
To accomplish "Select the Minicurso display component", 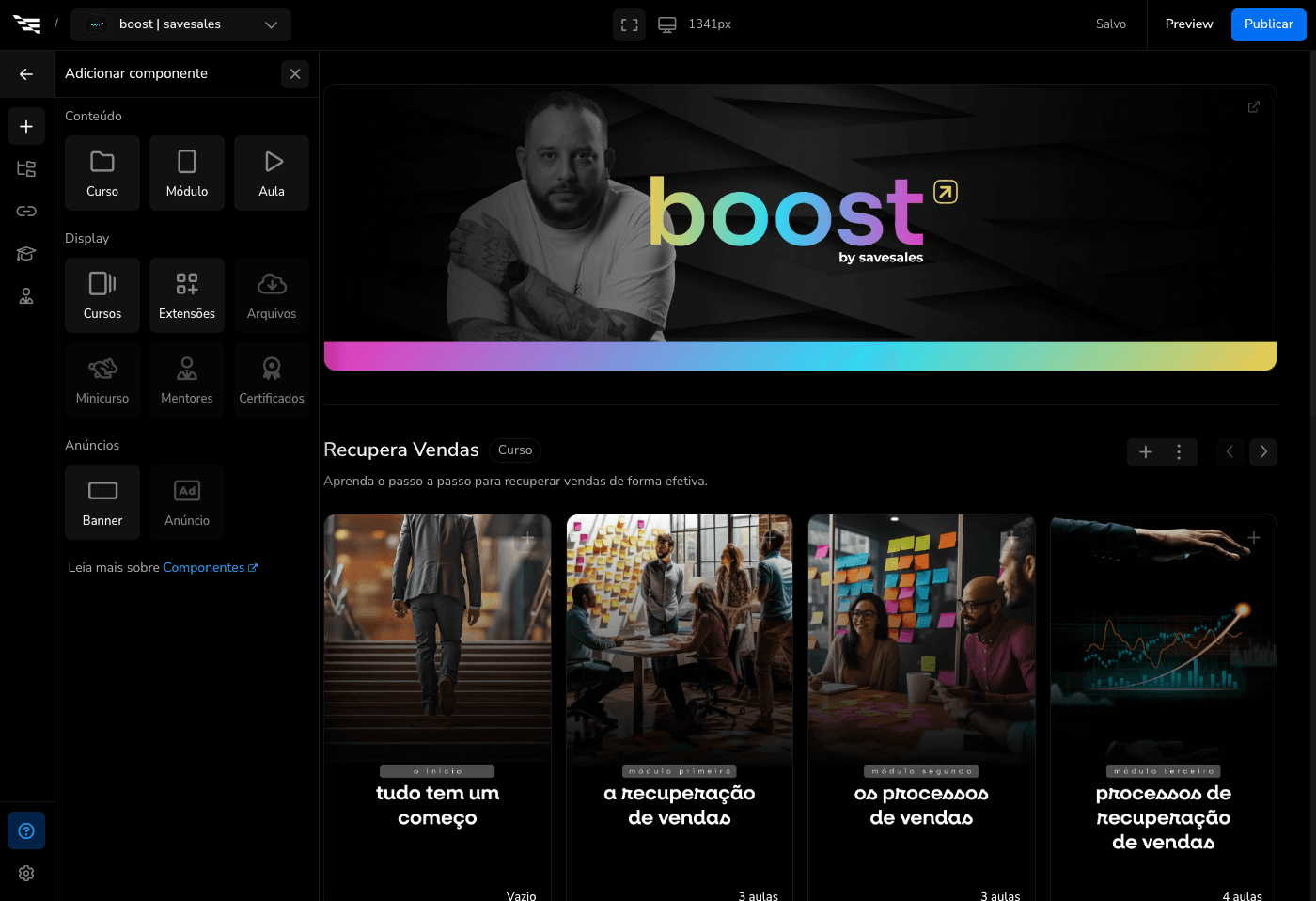I will 102,380.
